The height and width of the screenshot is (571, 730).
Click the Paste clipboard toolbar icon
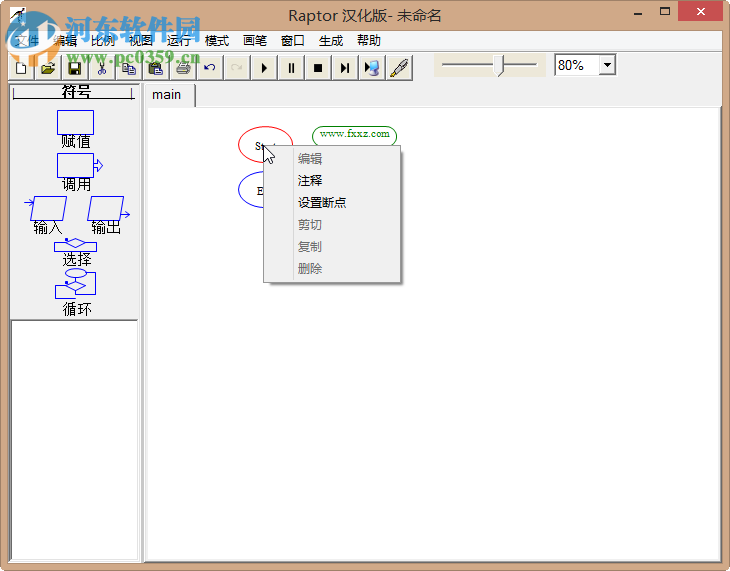point(155,68)
